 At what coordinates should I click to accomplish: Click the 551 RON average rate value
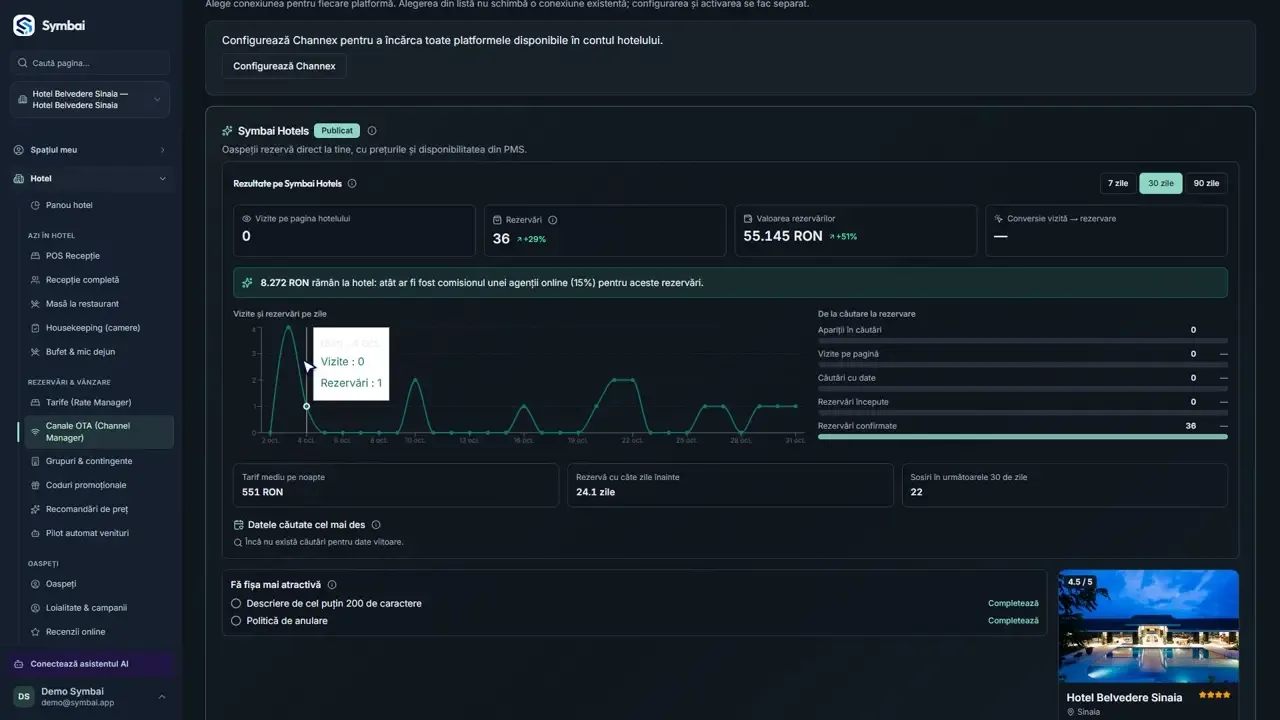pyautogui.click(x=263, y=492)
